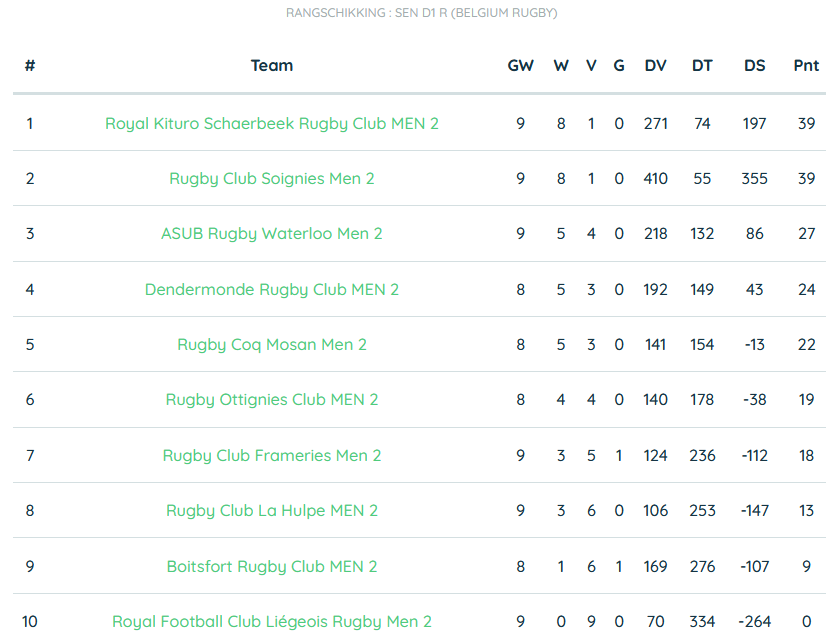The height and width of the screenshot is (636, 826).
Task: Click the Pnt column header
Action: tap(806, 66)
